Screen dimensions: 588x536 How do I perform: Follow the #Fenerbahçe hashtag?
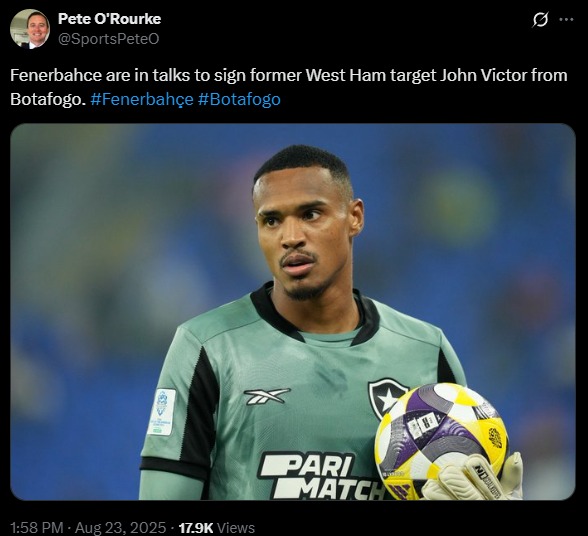point(142,99)
